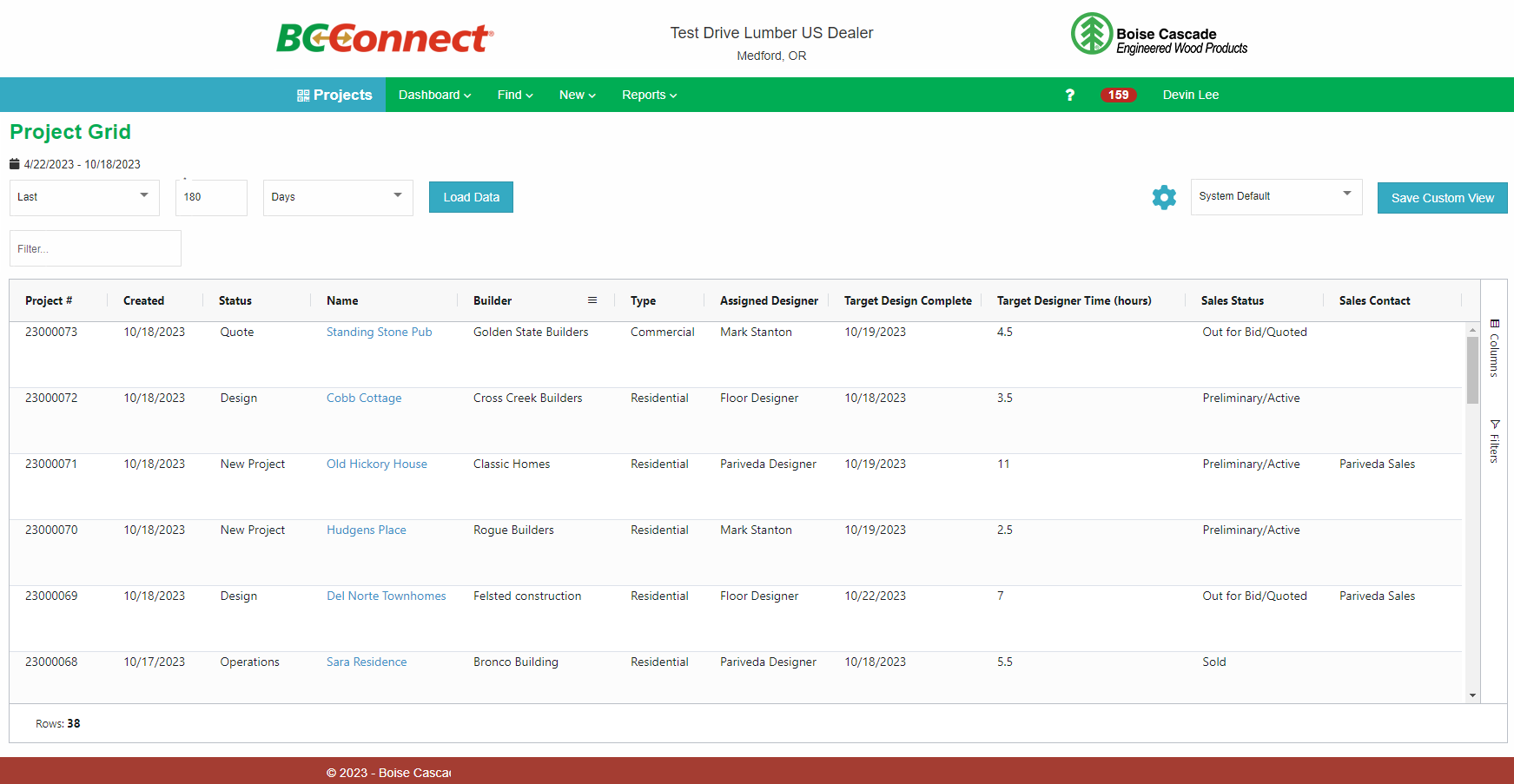This screenshot has width=1514, height=784.
Task: Click the Boise Cascade tree logo
Action: 1091,35
